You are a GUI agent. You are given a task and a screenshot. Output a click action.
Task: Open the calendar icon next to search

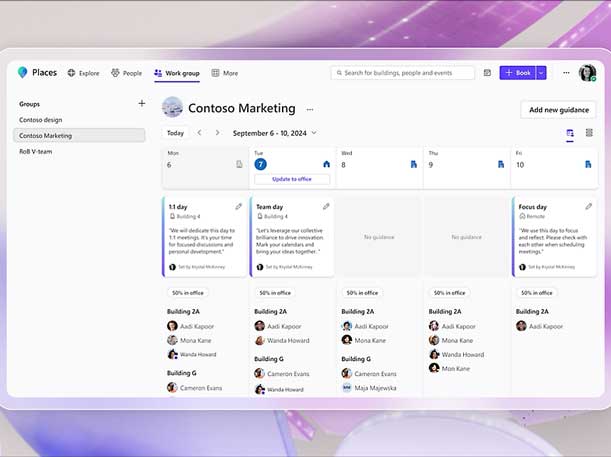(x=487, y=73)
